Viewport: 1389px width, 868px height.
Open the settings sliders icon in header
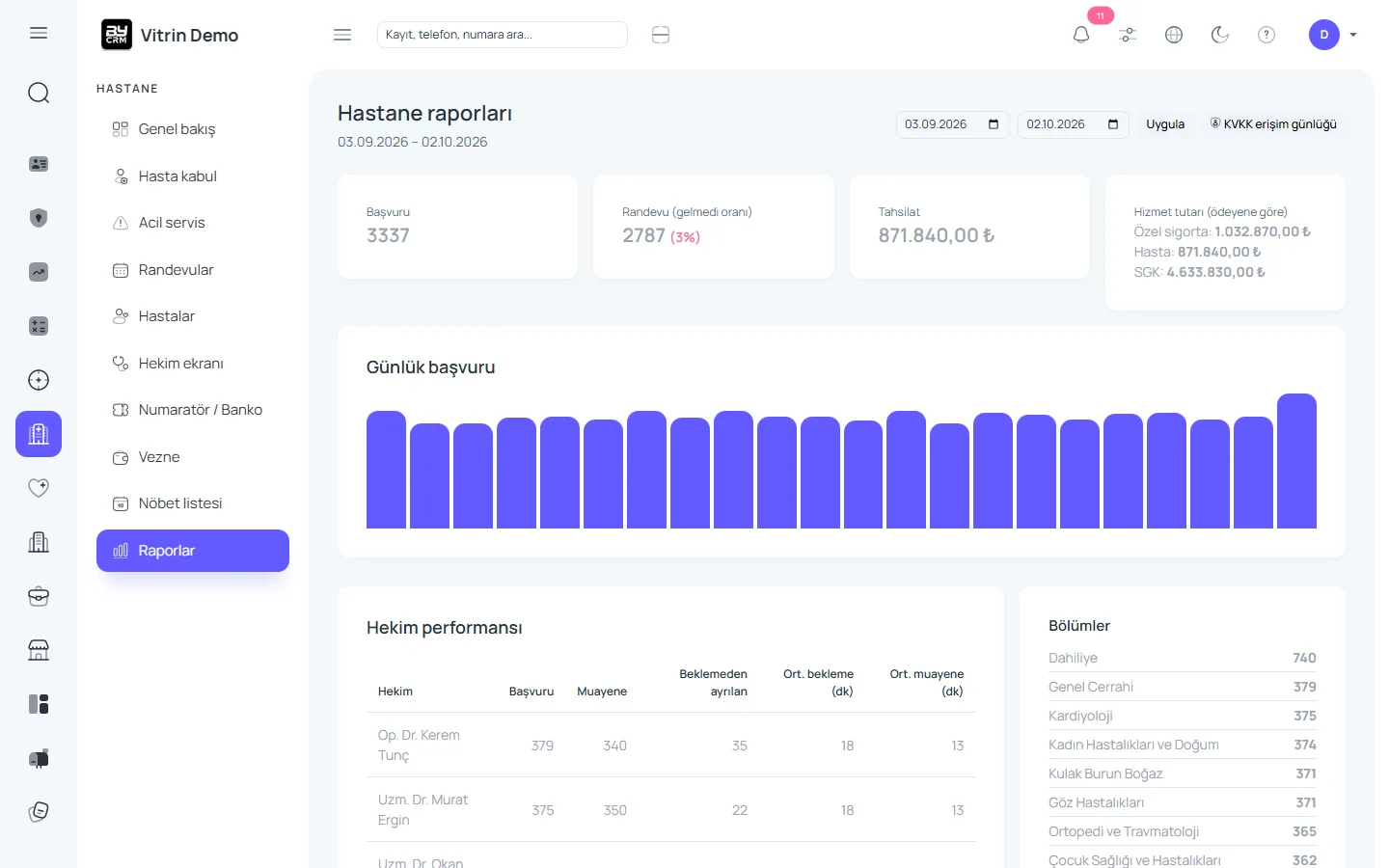pos(1128,35)
